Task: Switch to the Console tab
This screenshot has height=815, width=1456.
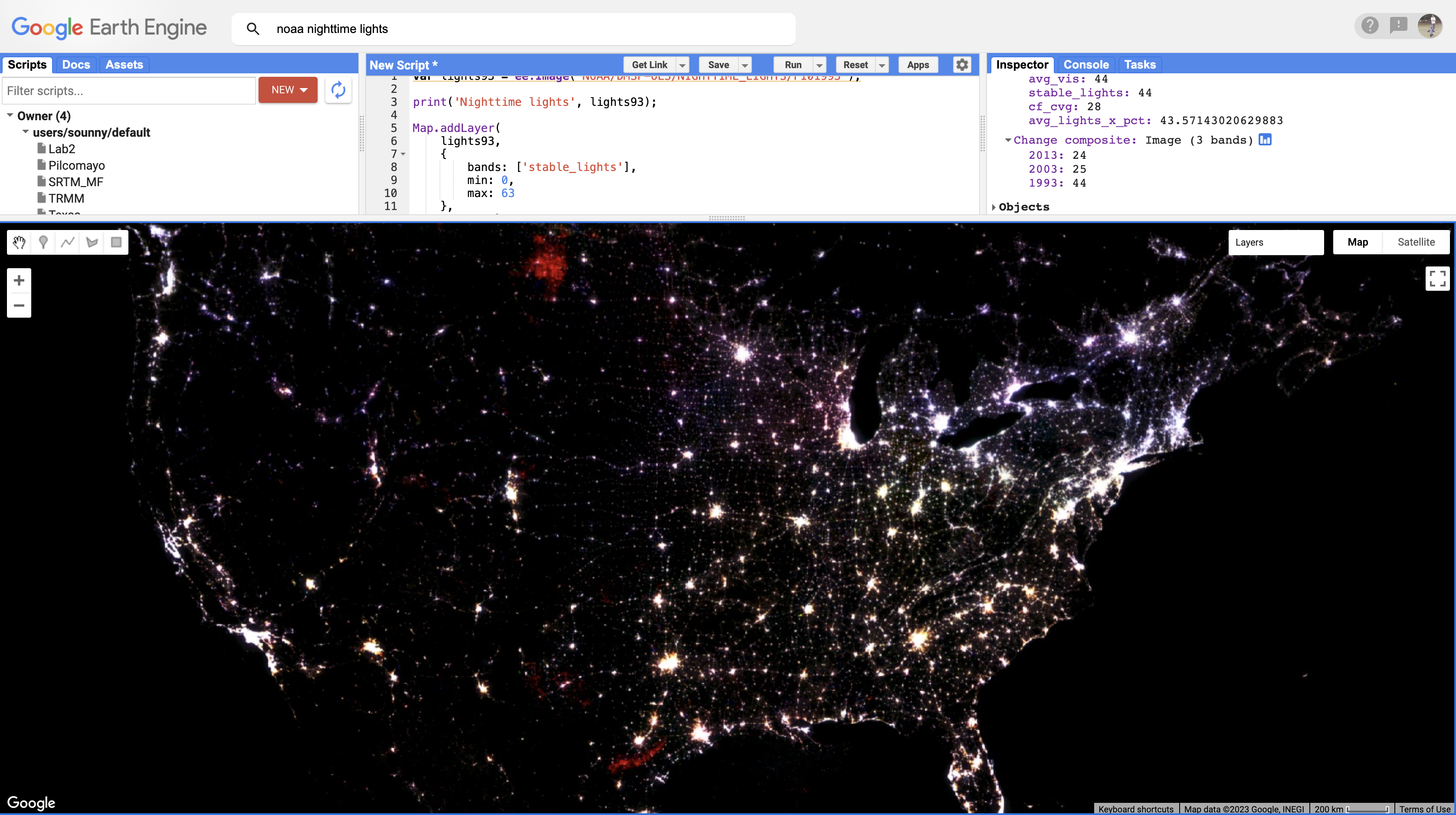Action: [1085, 64]
